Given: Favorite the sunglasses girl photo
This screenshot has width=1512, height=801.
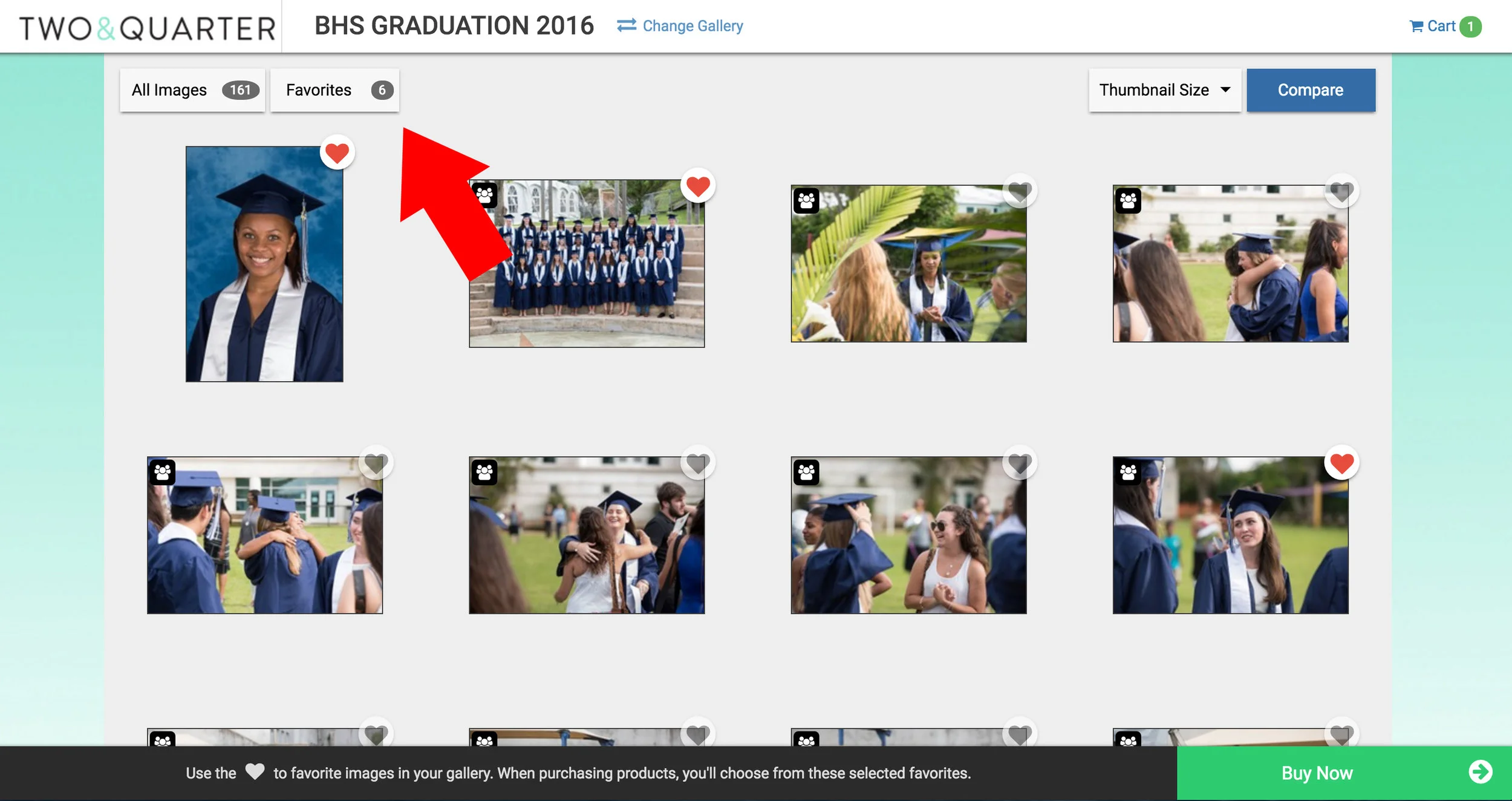Looking at the screenshot, I should (1020, 463).
